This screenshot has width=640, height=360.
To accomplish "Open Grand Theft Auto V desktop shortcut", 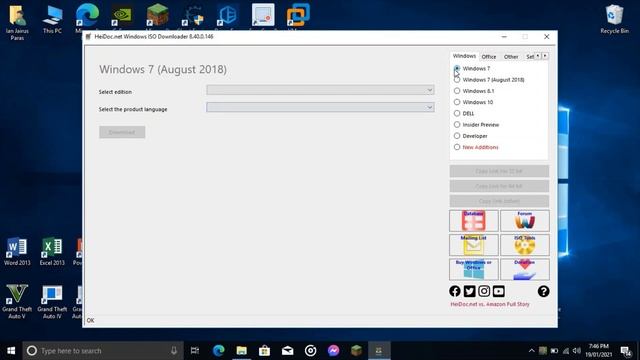I will (x=17, y=301).
